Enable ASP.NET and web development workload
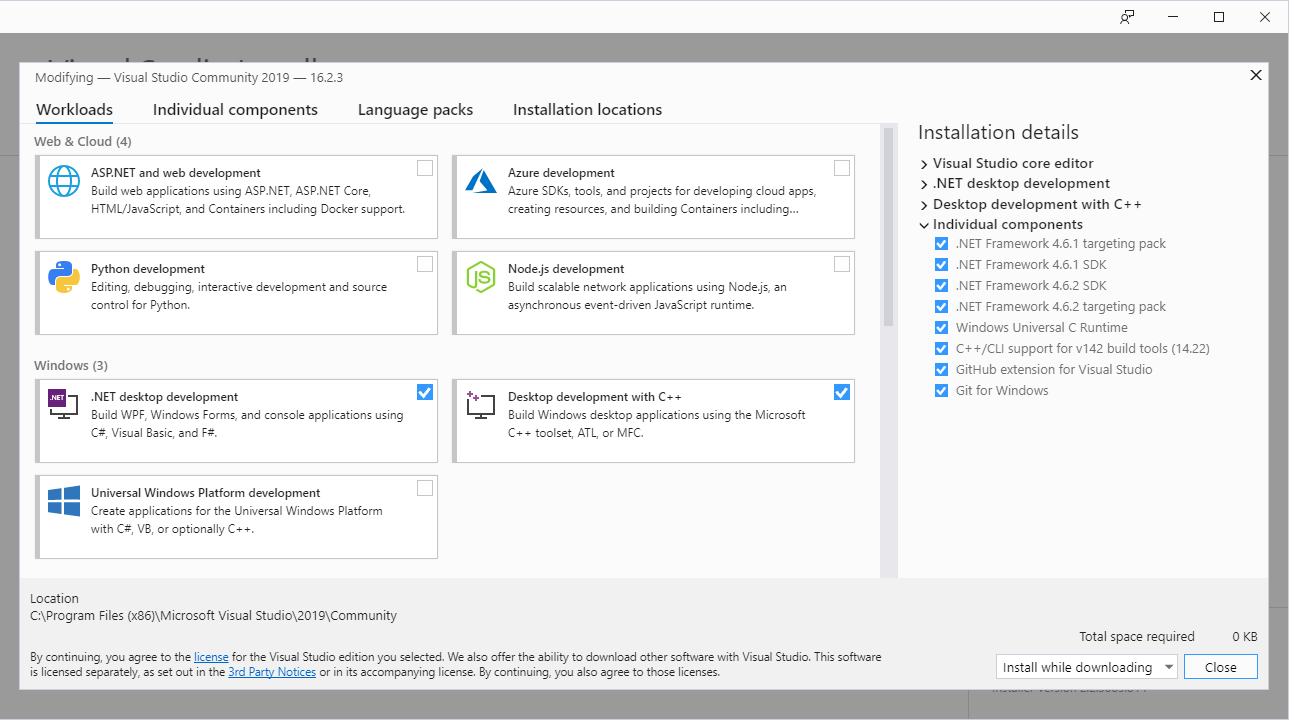Screen dimensions: 1290x720 (425, 168)
